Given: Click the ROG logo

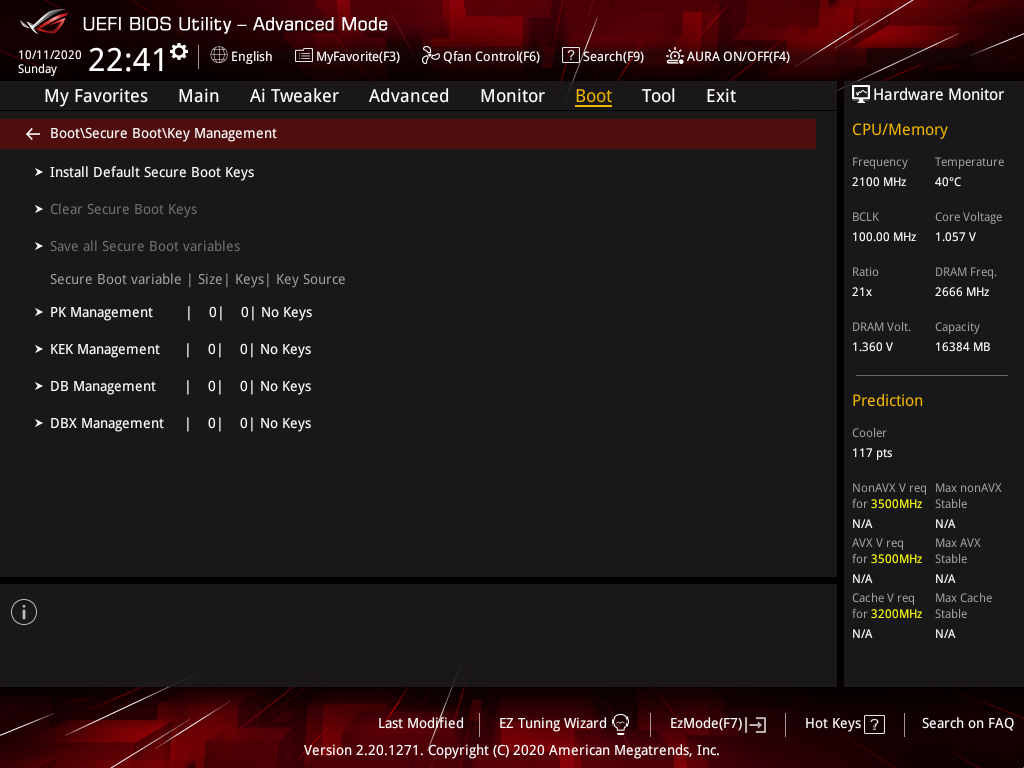Looking at the screenshot, I should [44, 23].
